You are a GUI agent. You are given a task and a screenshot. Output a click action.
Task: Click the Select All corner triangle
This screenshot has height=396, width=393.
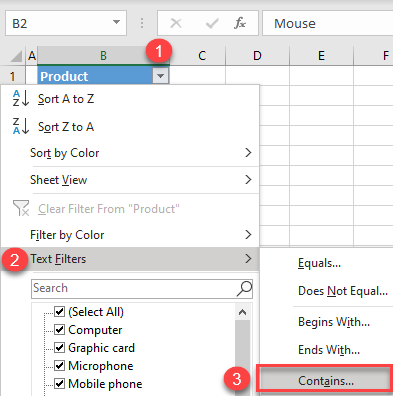pos(16,56)
